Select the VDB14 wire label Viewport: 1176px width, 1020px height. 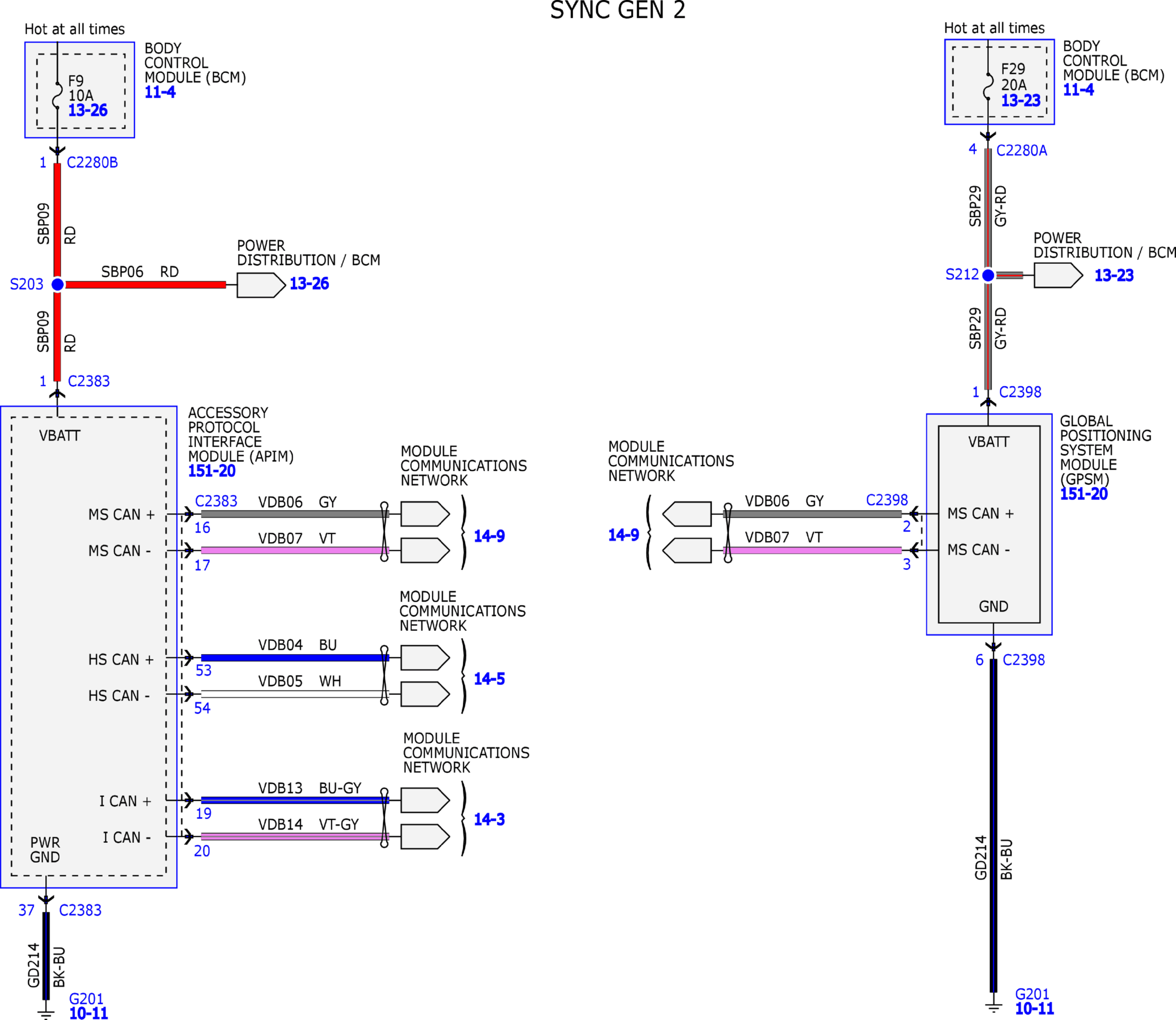pyautogui.click(x=280, y=825)
